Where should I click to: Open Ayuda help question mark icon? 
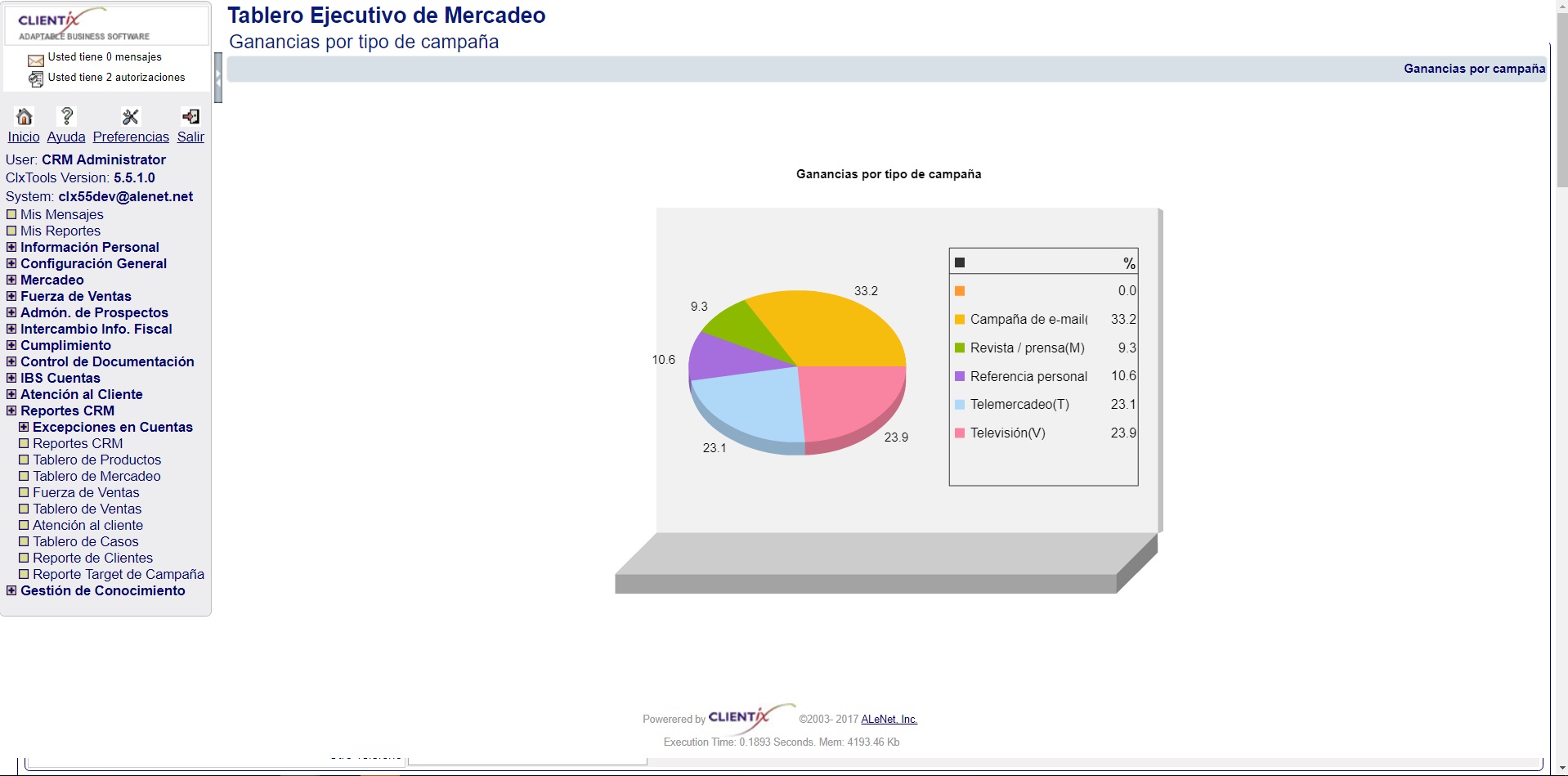(67, 116)
